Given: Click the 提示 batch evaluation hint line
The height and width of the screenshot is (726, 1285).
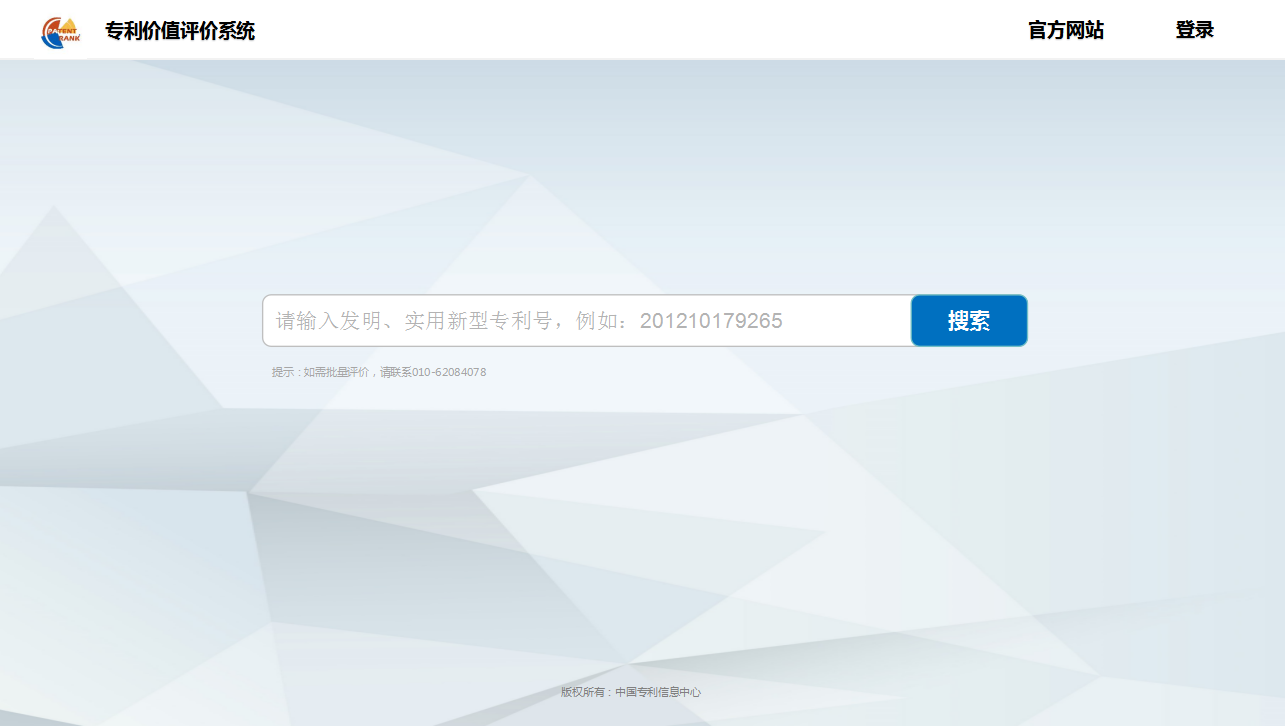Looking at the screenshot, I should [379, 372].
